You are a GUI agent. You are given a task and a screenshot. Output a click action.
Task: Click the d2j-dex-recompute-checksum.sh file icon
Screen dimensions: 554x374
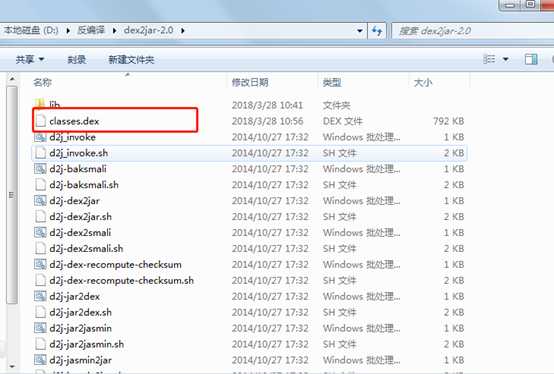click(41, 280)
